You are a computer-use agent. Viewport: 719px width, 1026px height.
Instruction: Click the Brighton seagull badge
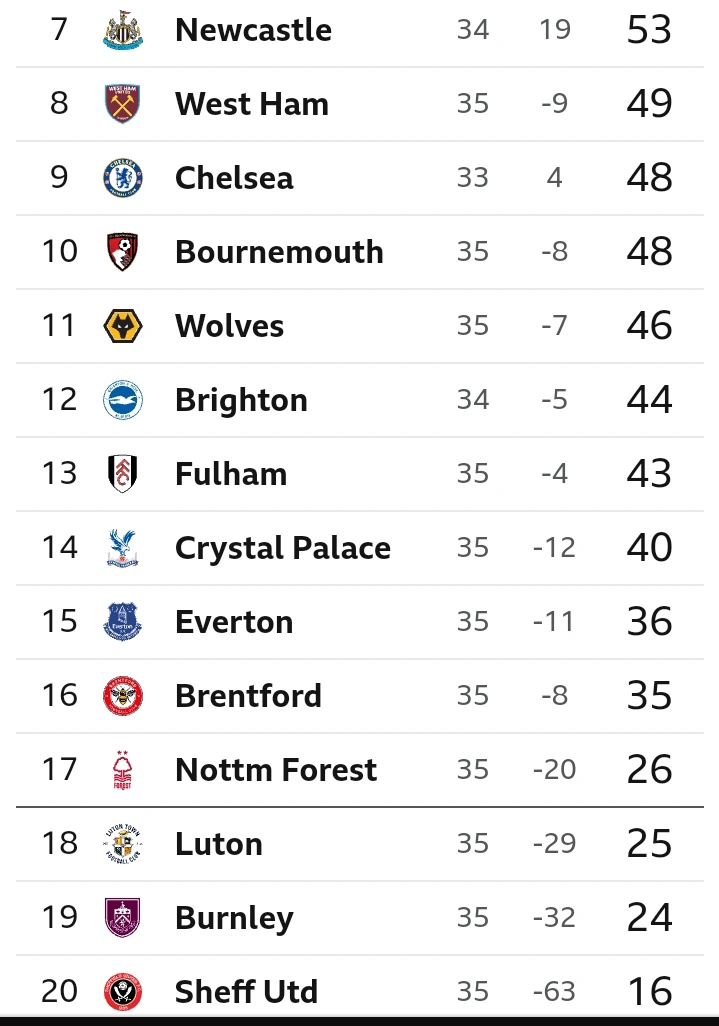point(123,400)
